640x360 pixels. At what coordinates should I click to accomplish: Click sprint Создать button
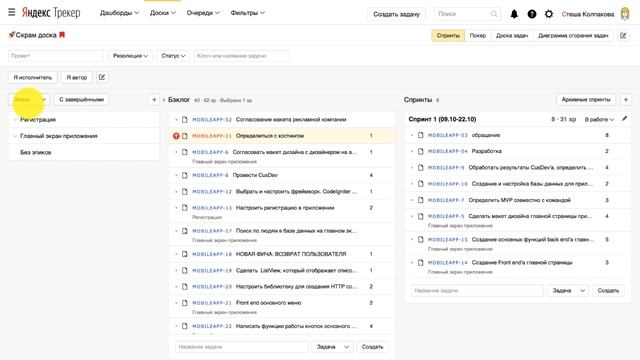click(x=608, y=291)
